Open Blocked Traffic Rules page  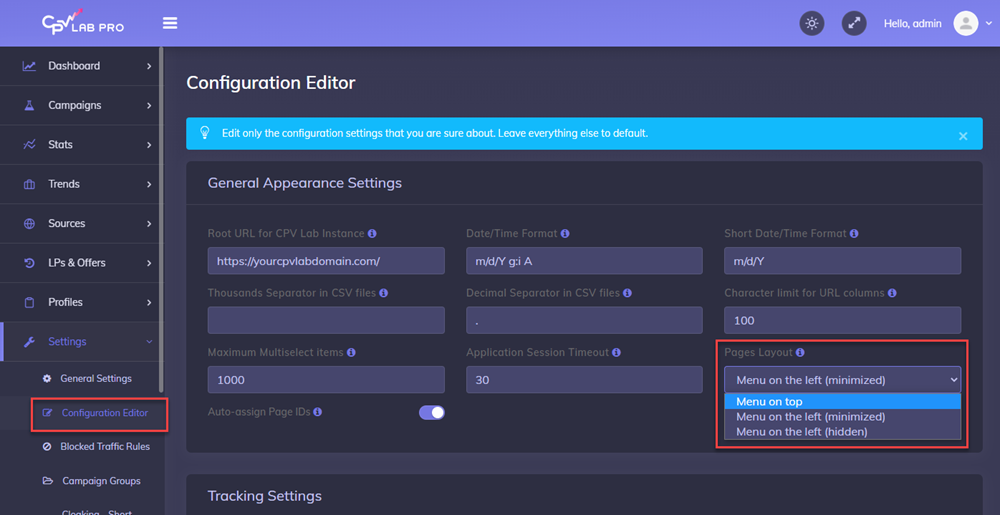click(105, 447)
